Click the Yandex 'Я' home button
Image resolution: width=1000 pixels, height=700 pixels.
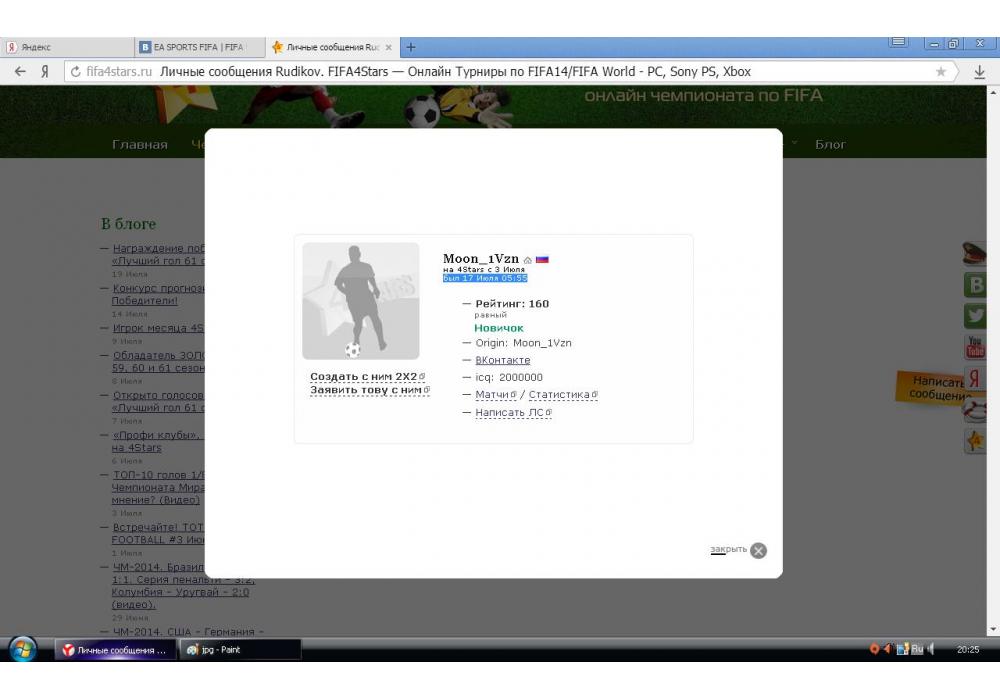pyautogui.click(x=46, y=72)
